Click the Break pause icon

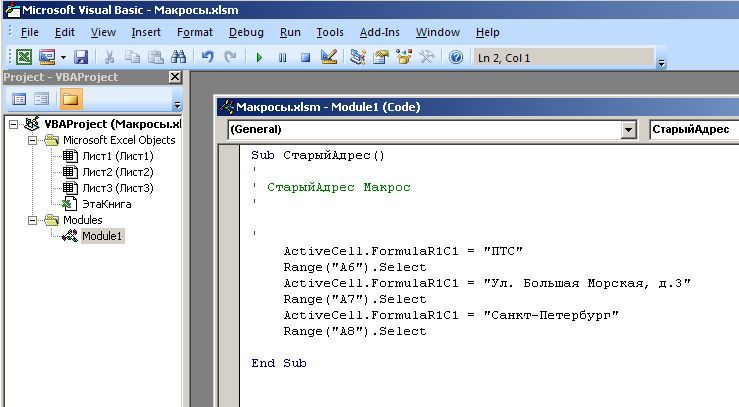pyautogui.click(x=282, y=58)
